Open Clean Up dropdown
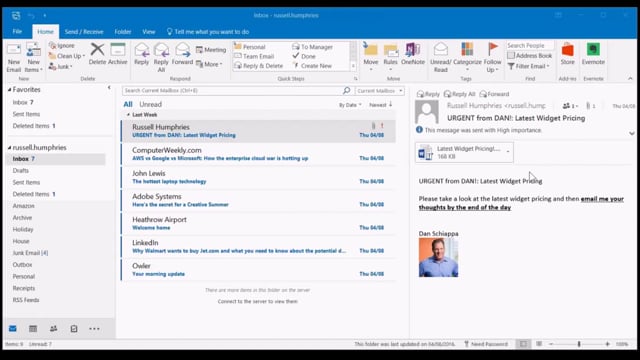Screen dimensions: 640x360 [67, 56]
